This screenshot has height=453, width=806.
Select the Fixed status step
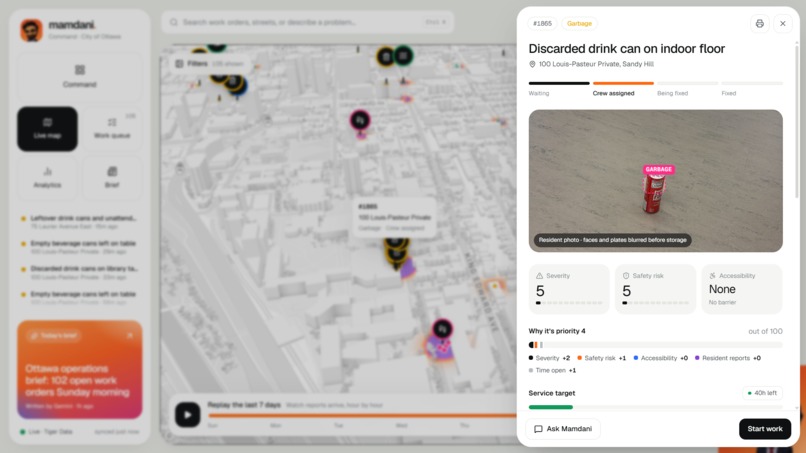pos(752,89)
